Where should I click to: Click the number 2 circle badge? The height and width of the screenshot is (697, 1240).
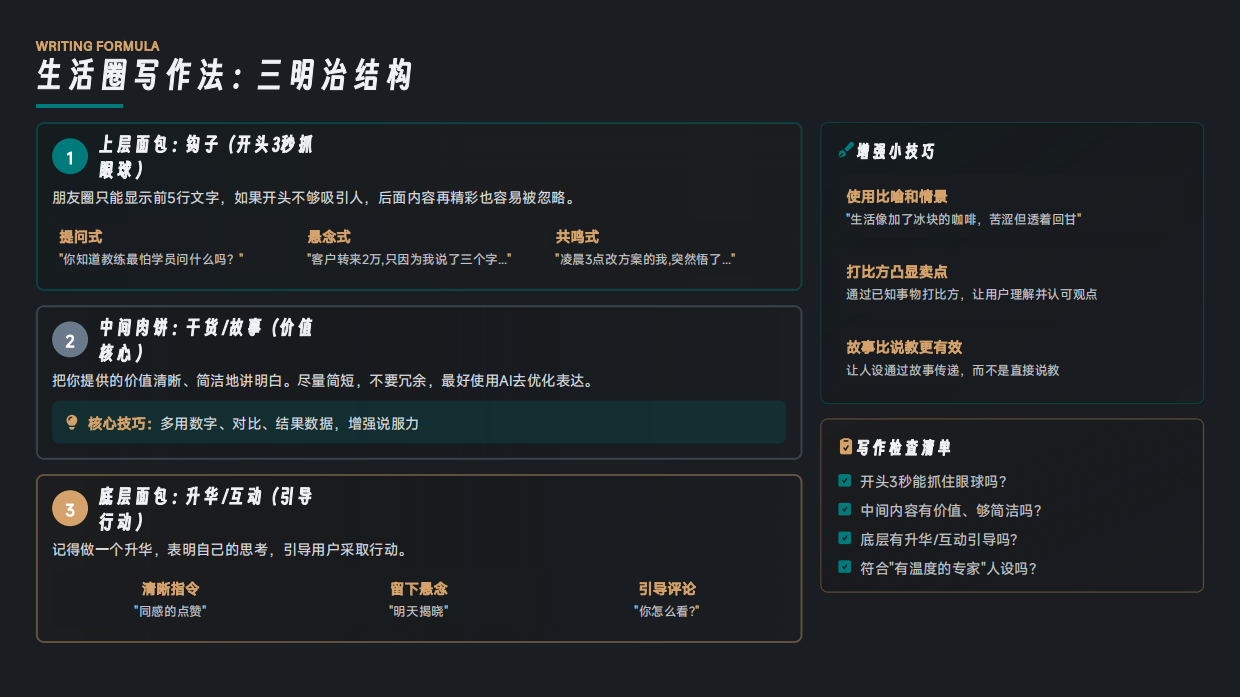tap(70, 340)
